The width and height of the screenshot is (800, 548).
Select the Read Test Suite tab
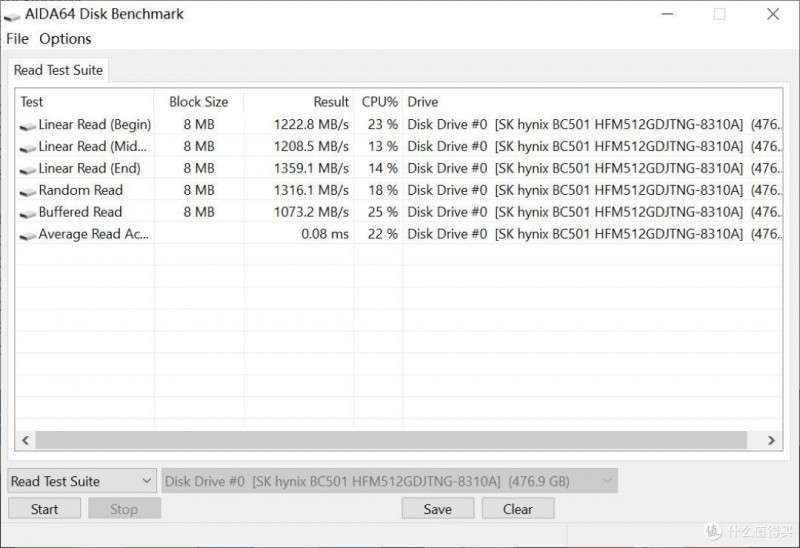58,70
